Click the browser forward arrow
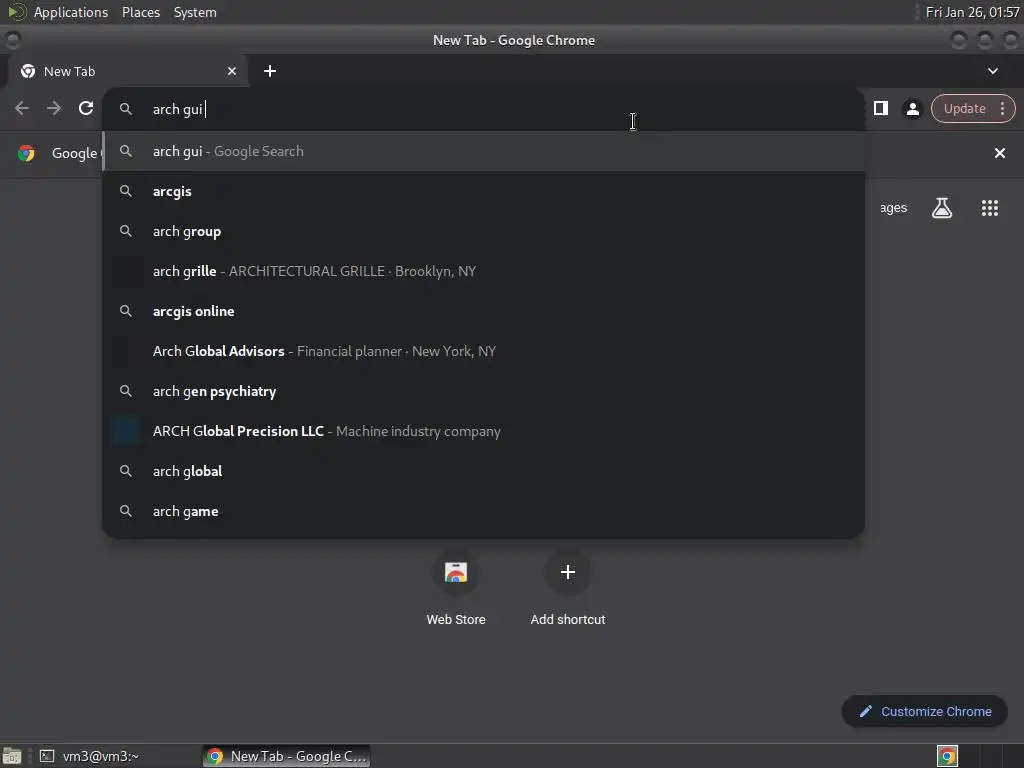 click(x=54, y=108)
